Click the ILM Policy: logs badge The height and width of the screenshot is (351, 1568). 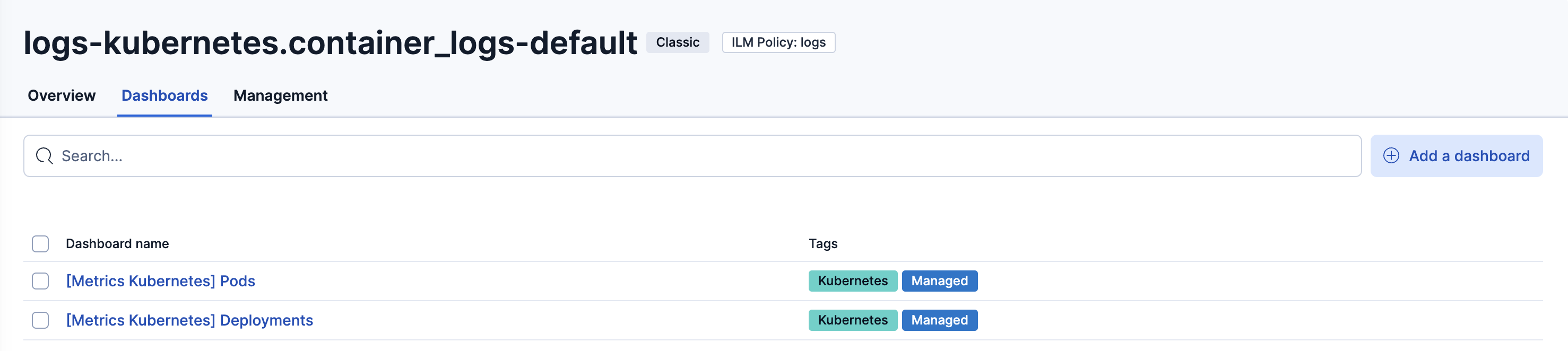778,42
